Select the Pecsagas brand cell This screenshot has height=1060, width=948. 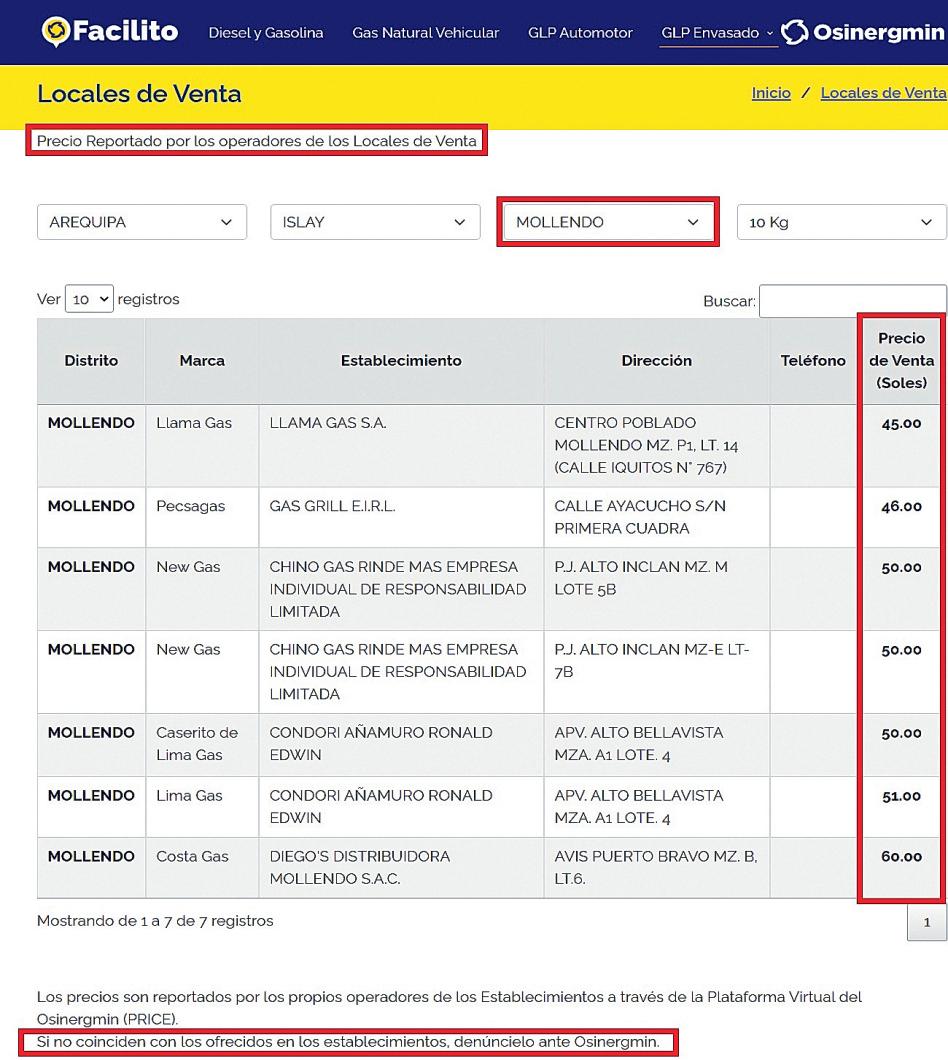click(x=202, y=517)
